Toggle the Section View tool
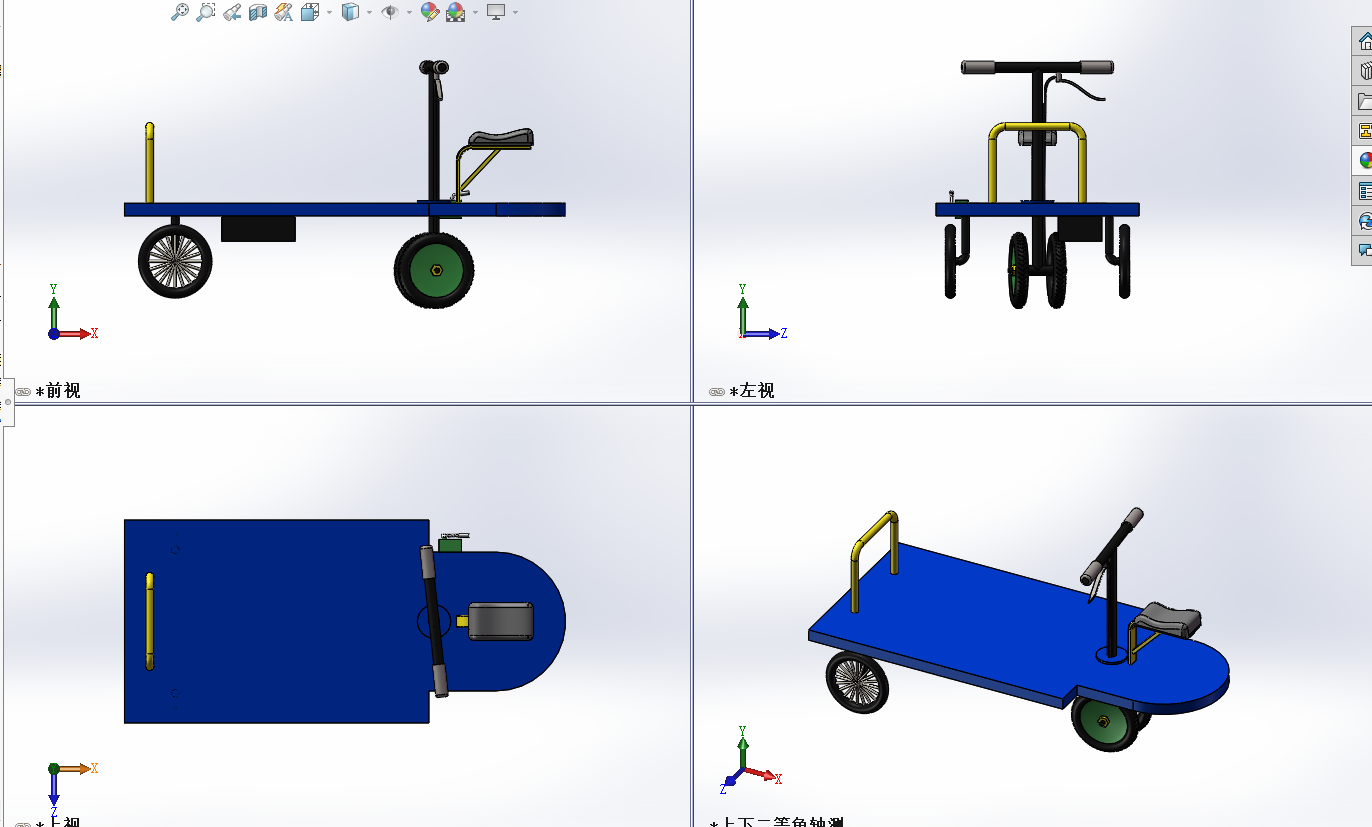This screenshot has width=1372, height=827. point(258,12)
